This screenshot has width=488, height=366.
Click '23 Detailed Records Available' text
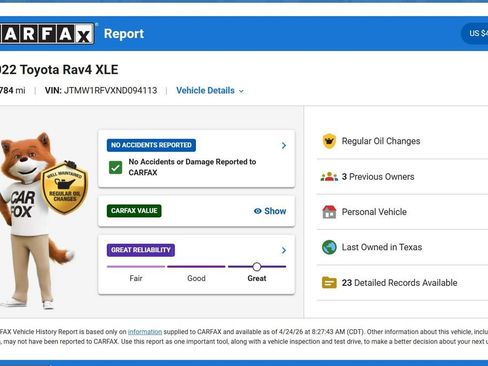tap(399, 283)
